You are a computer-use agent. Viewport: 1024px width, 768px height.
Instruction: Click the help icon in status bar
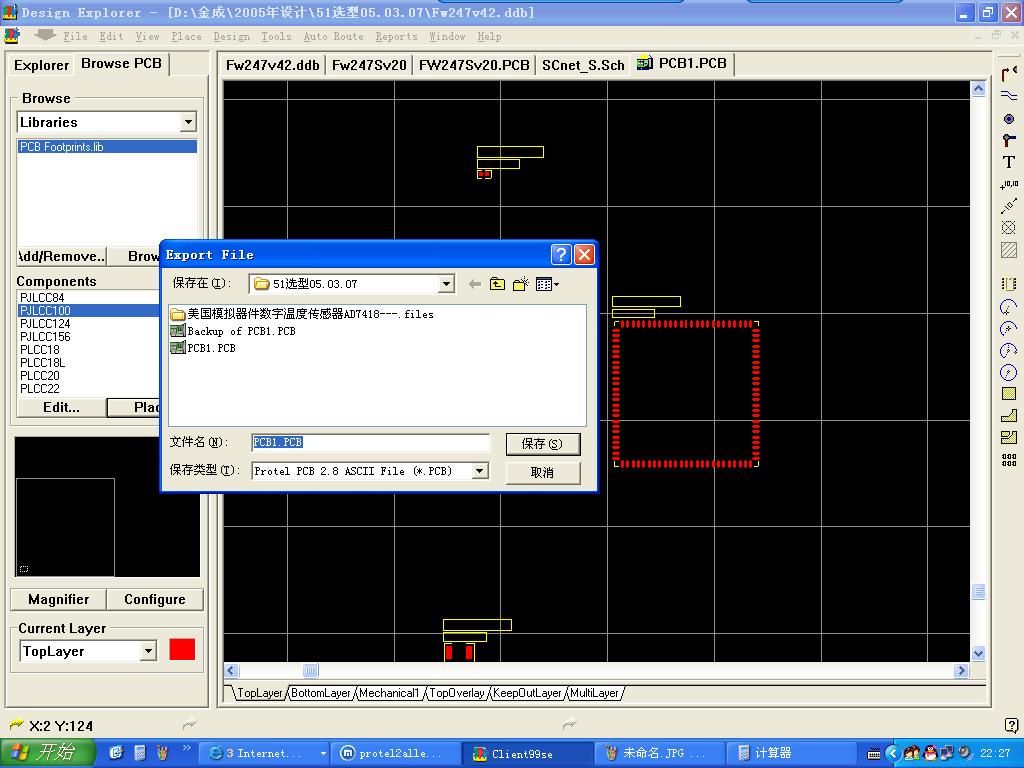tap(1011, 725)
